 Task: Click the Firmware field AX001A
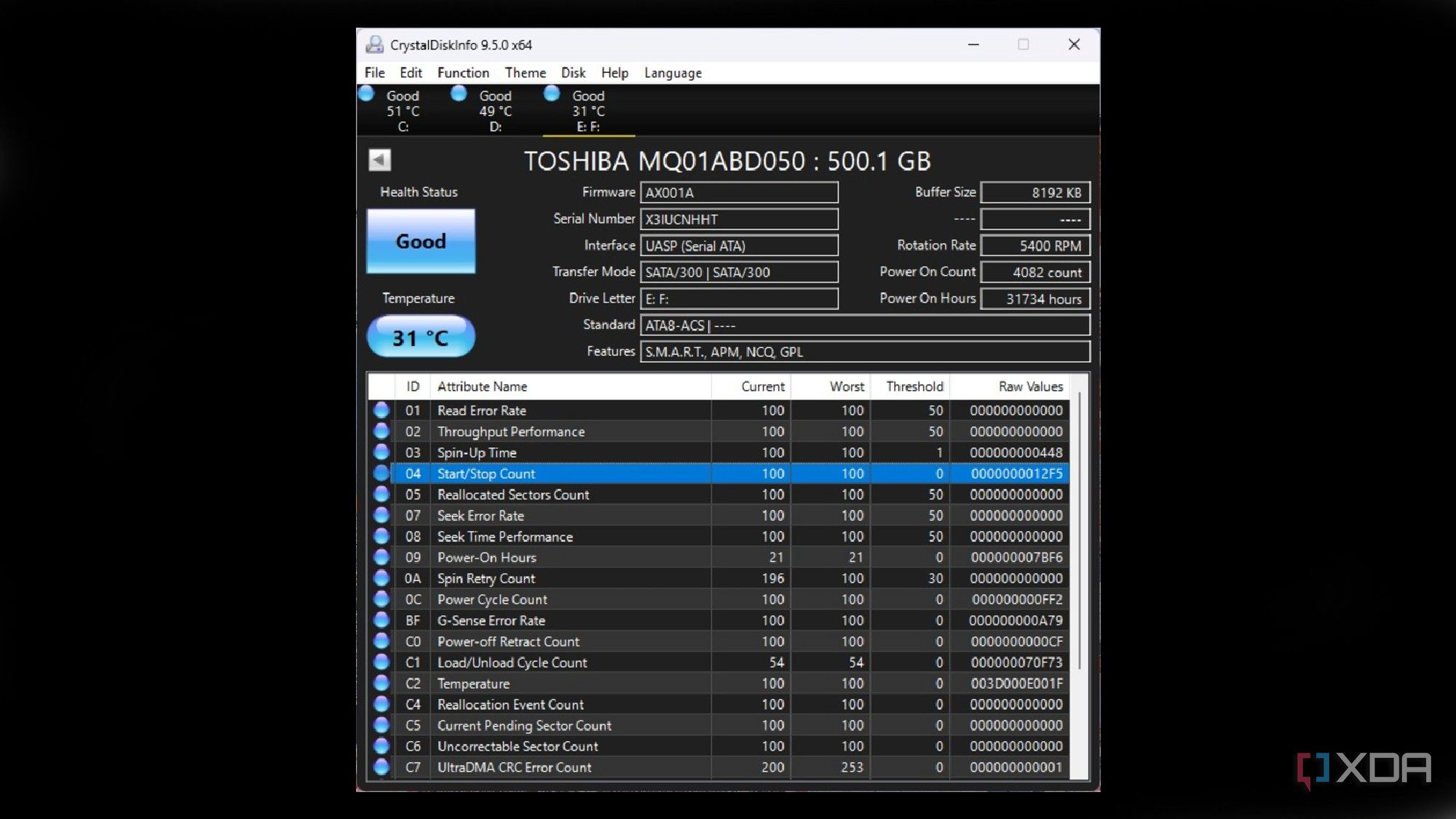pos(739,192)
